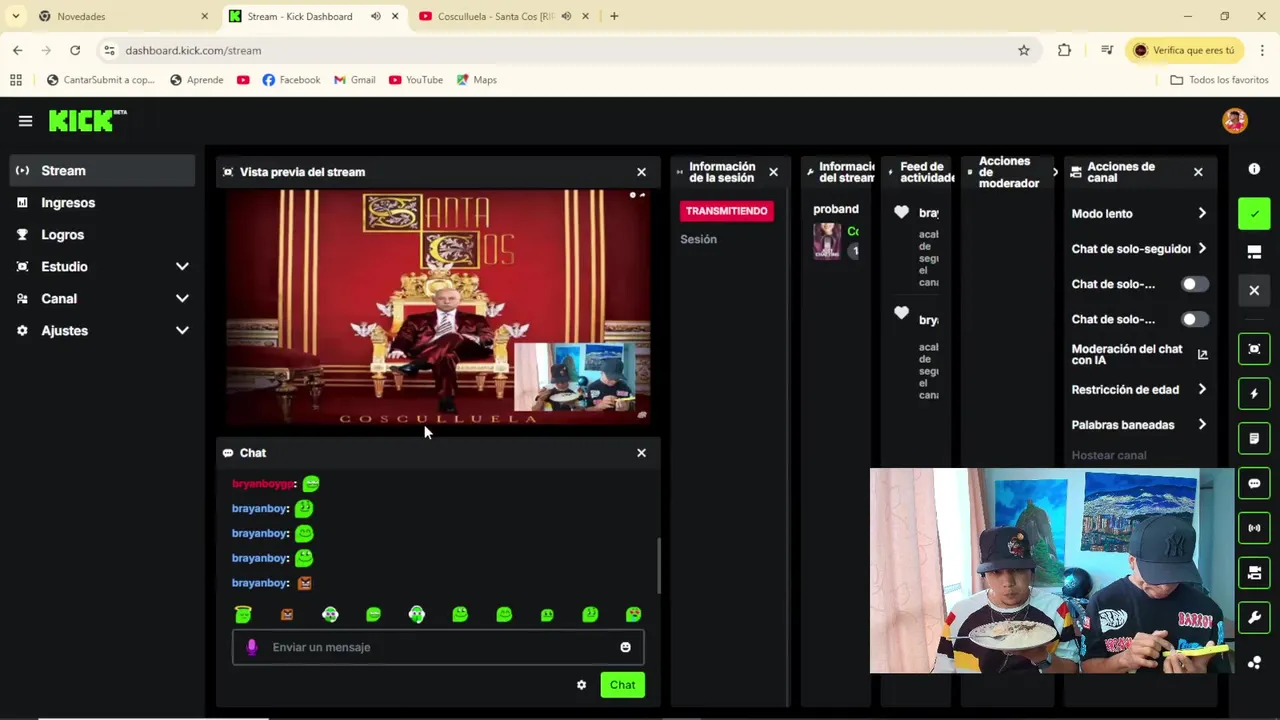Screen dimensions: 1280x720
Task: Bookmark this page with the star icon
Action: pos(1023,50)
